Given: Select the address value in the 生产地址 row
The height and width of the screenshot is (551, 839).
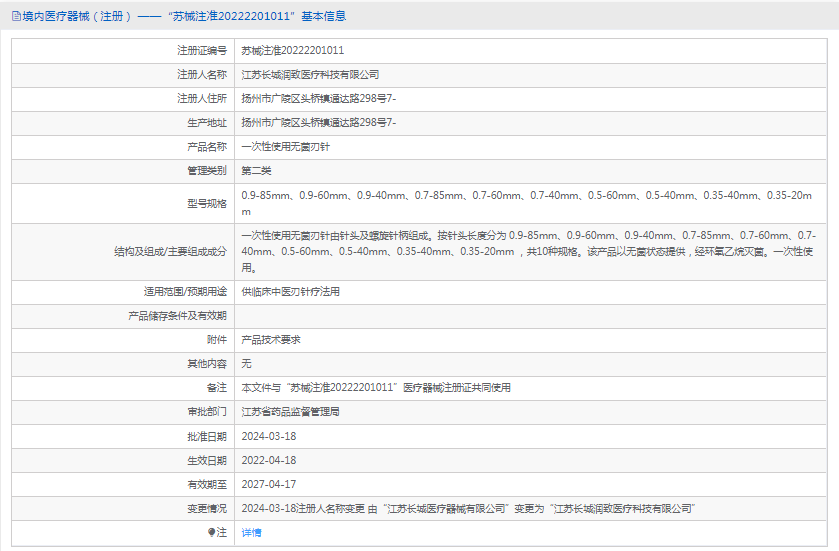Looking at the screenshot, I should click(x=319, y=123).
